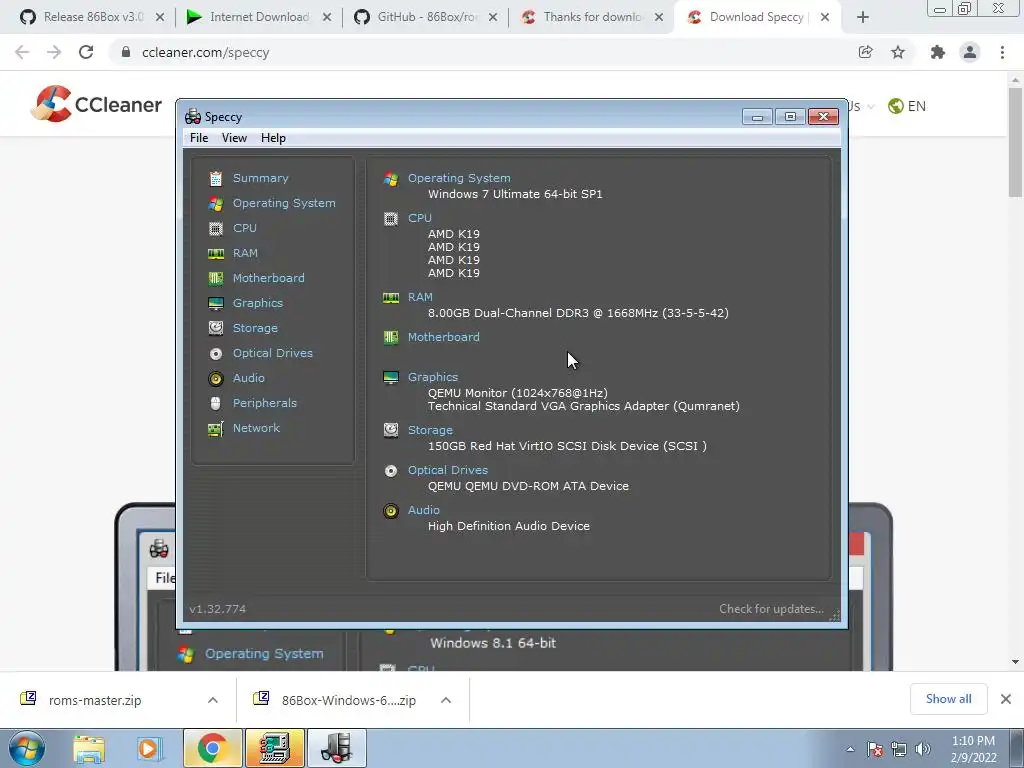The width and height of the screenshot is (1024, 768).
Task: Open Chrome three-dot menu
Action: tap(1002, 52)
